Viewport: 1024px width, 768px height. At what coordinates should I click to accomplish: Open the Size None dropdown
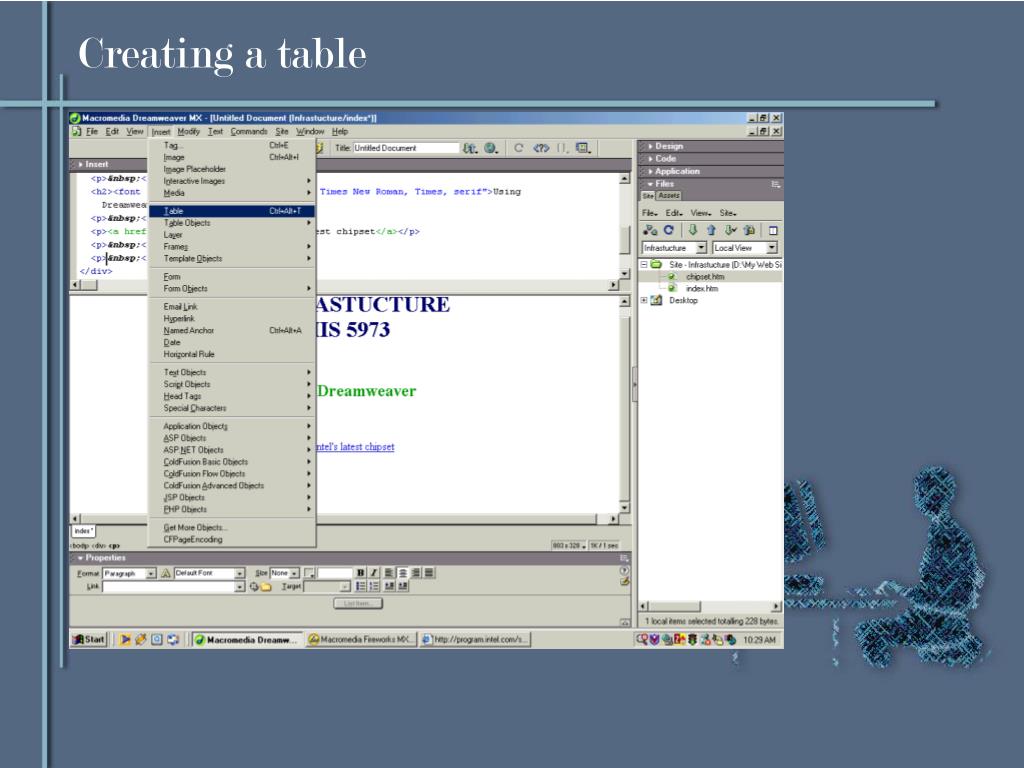tap(295, 573)
